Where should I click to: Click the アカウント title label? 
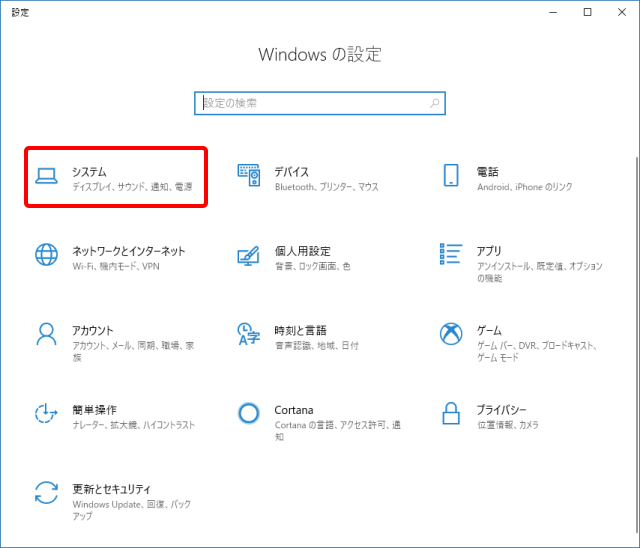coord(93,330)
